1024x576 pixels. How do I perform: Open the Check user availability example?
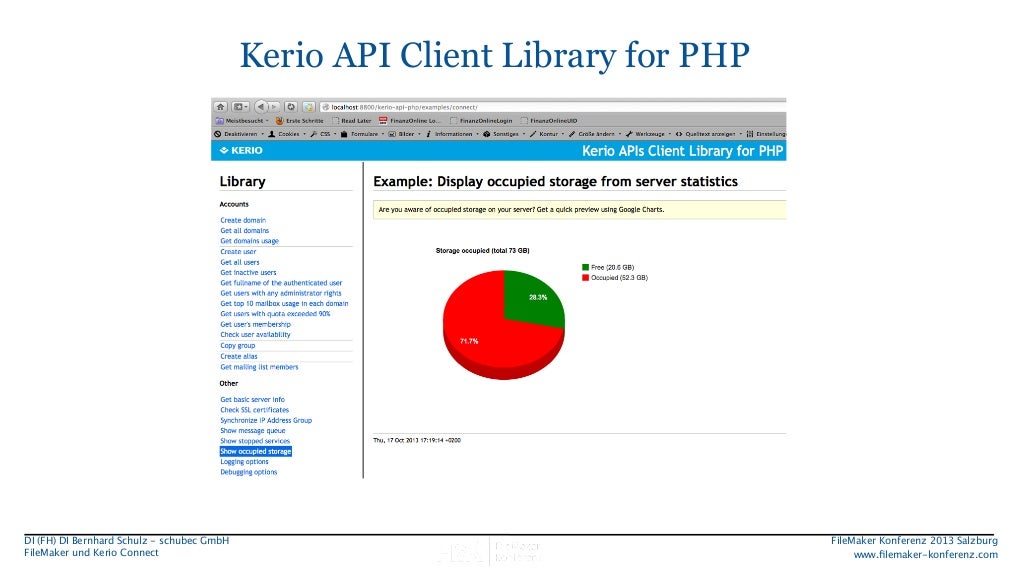pyautogui.click(x=255, y=335)
